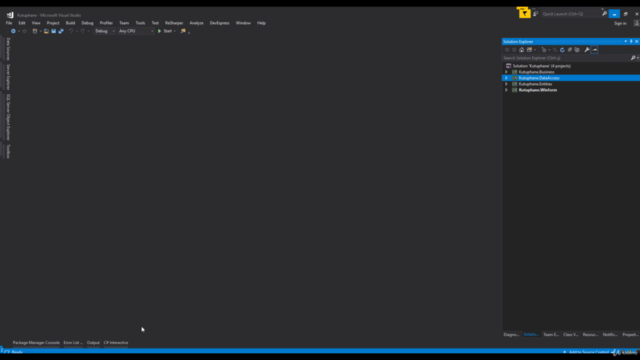Open the Output tab
The image size is (640, 360).
tap(93, 343)
